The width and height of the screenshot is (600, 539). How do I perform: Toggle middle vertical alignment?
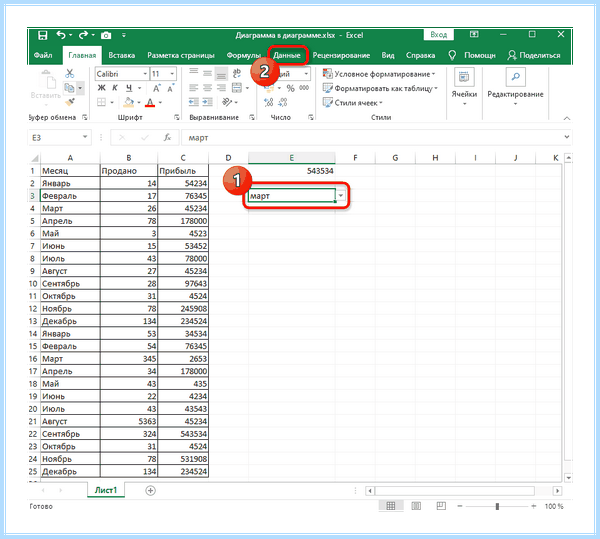click(x=207, y=73)
